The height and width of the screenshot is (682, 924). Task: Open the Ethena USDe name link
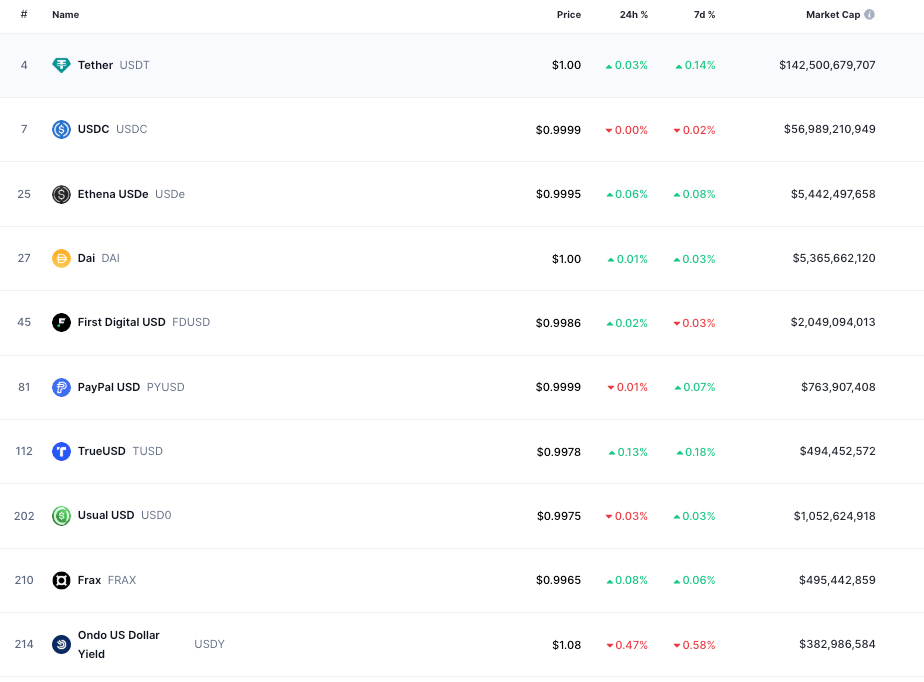pyautogui.click(x=113, y=194)
